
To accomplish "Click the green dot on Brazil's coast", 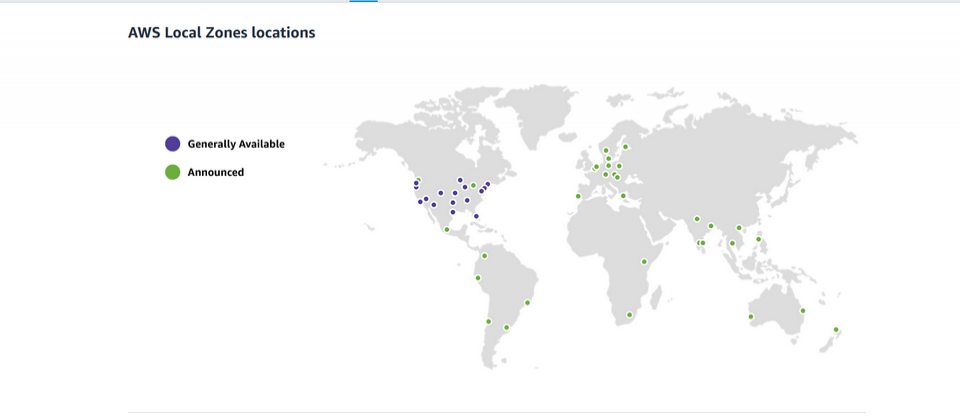I will (x=527, y=302).
